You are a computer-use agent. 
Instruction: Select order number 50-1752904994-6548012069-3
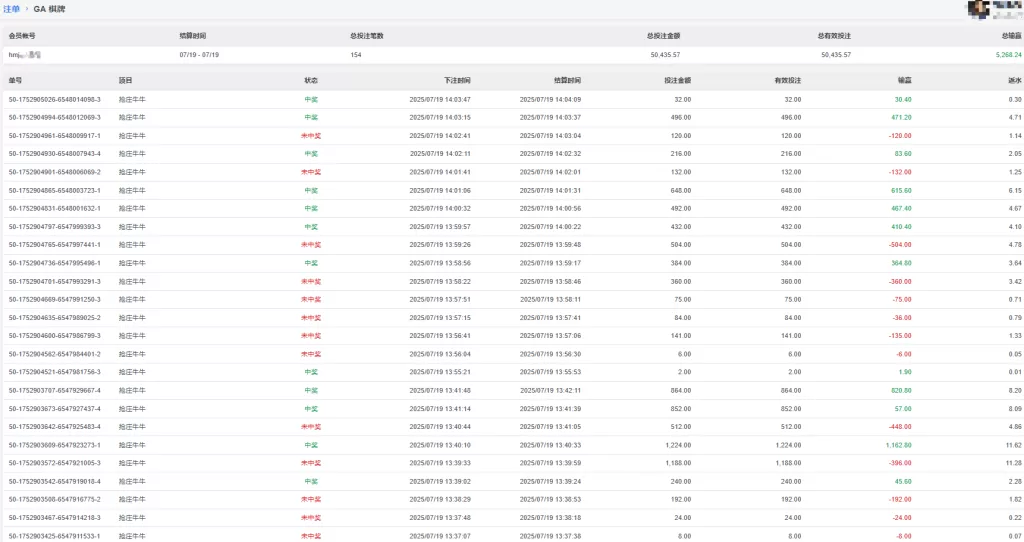[55, 118]
